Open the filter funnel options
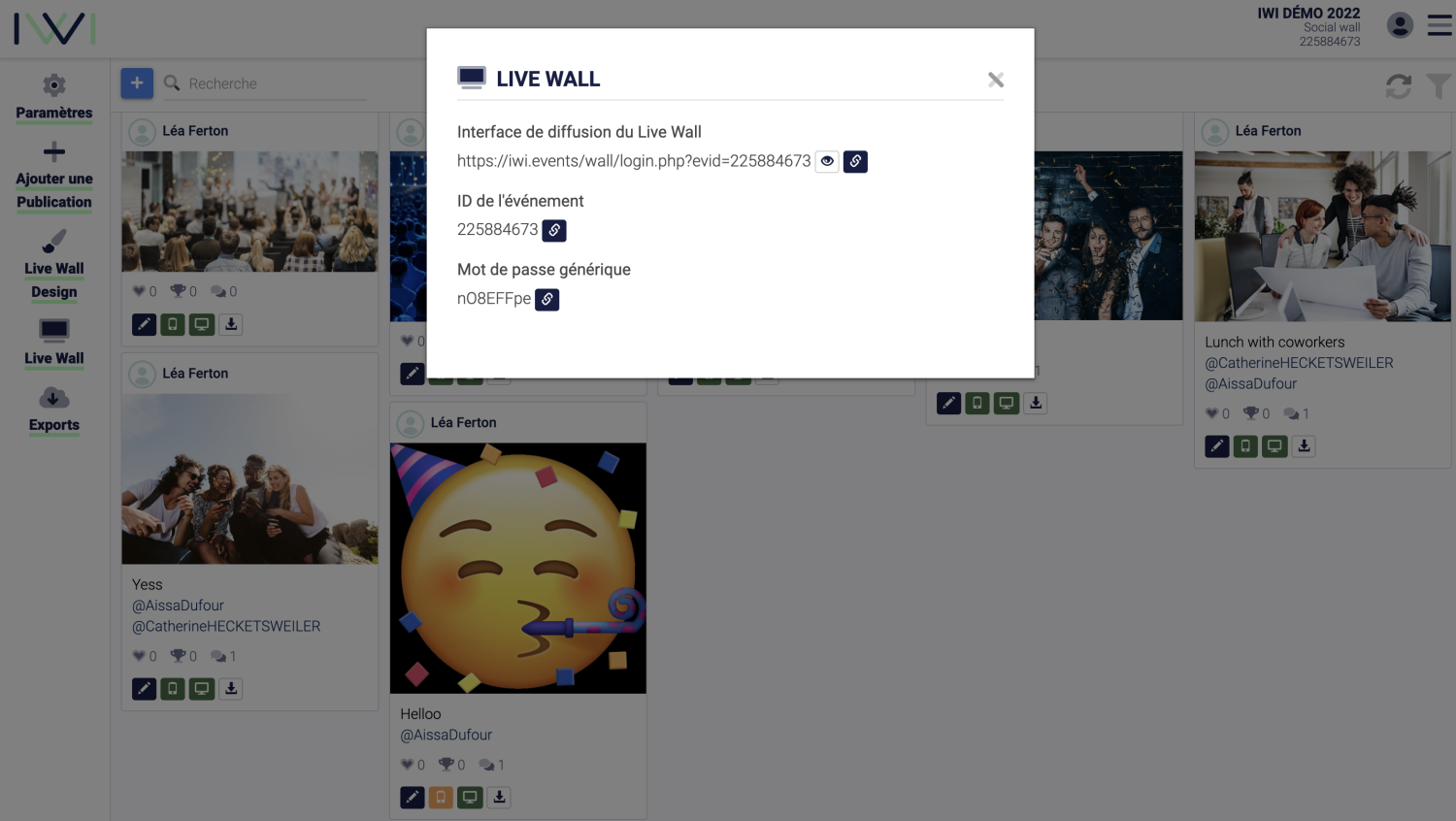 coord(1439,86)
